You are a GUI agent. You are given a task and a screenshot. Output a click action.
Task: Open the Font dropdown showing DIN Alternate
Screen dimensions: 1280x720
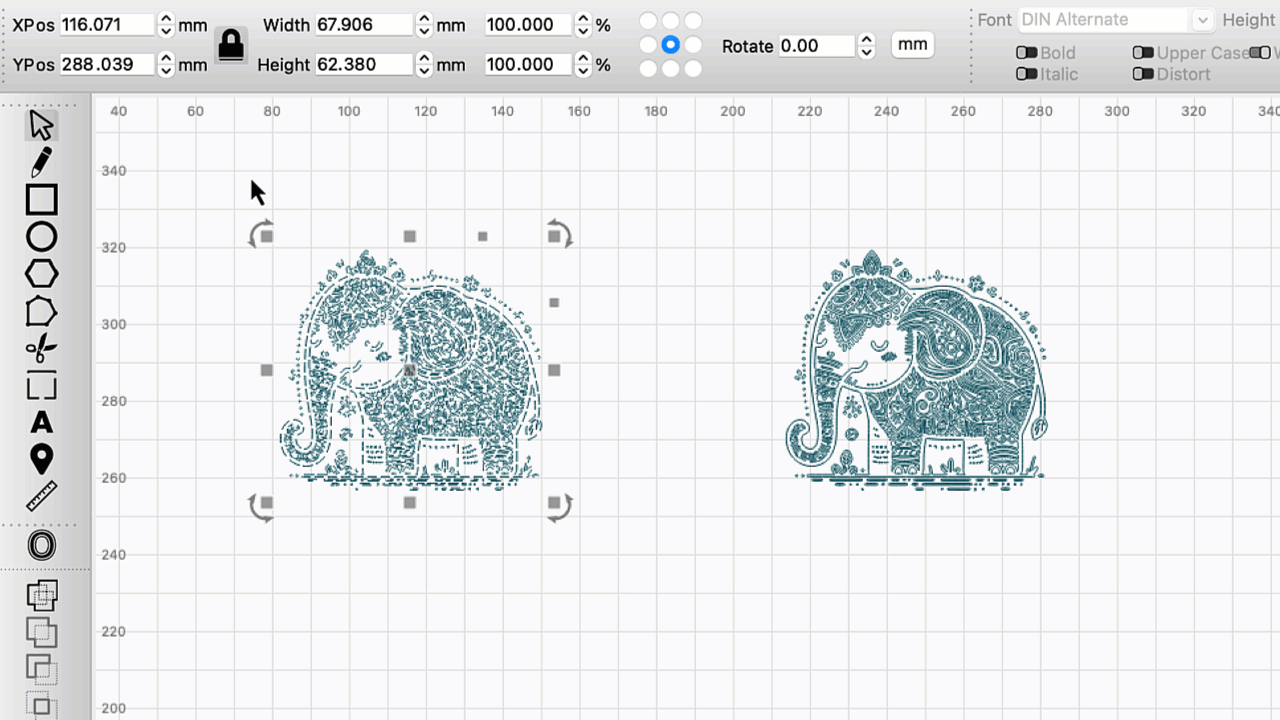[x=1115, y=20]
